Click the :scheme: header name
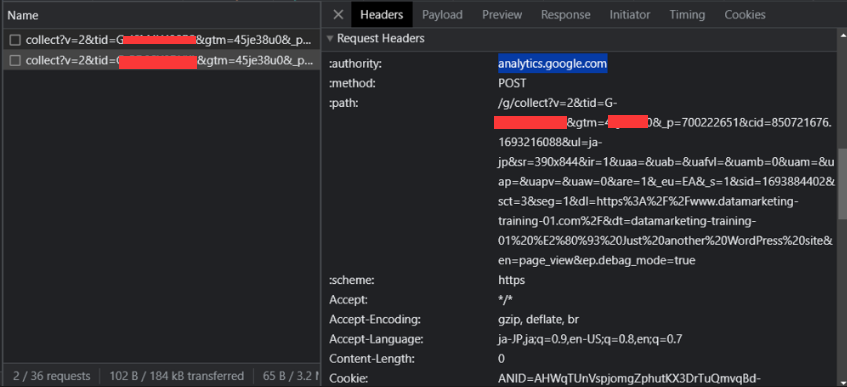This screenshot has width=847, height=387. (x=352, y=280)
